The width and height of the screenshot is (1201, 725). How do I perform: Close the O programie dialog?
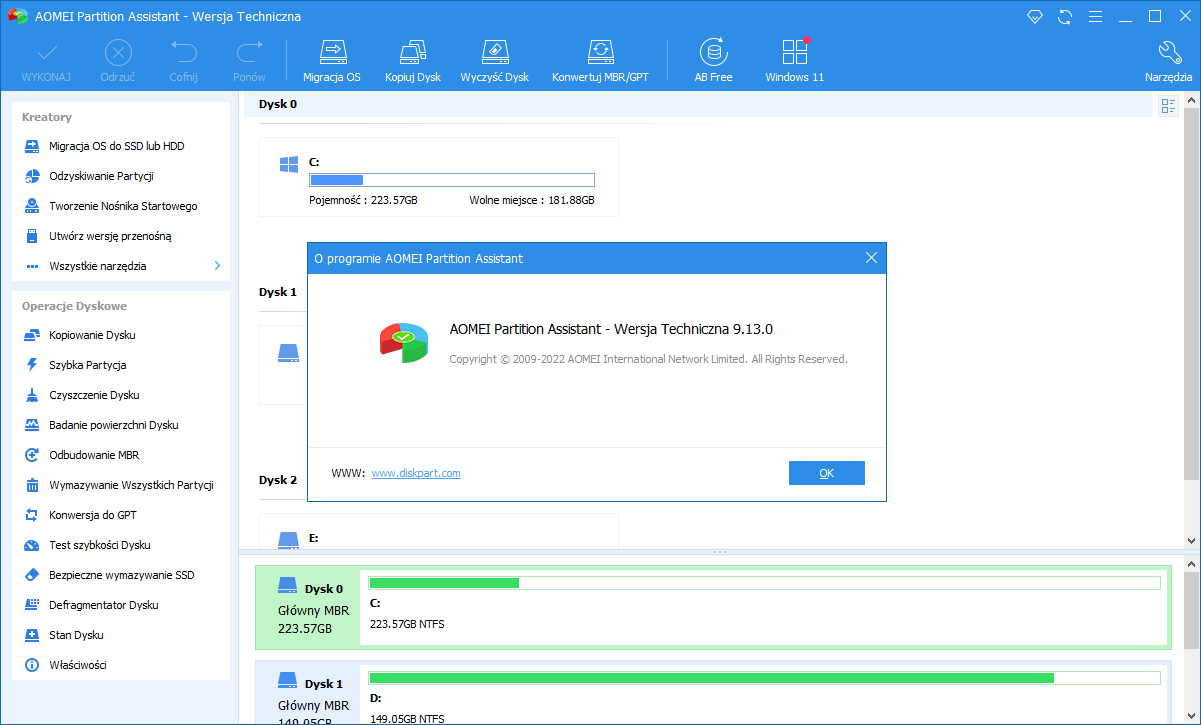tap(871, 258)
